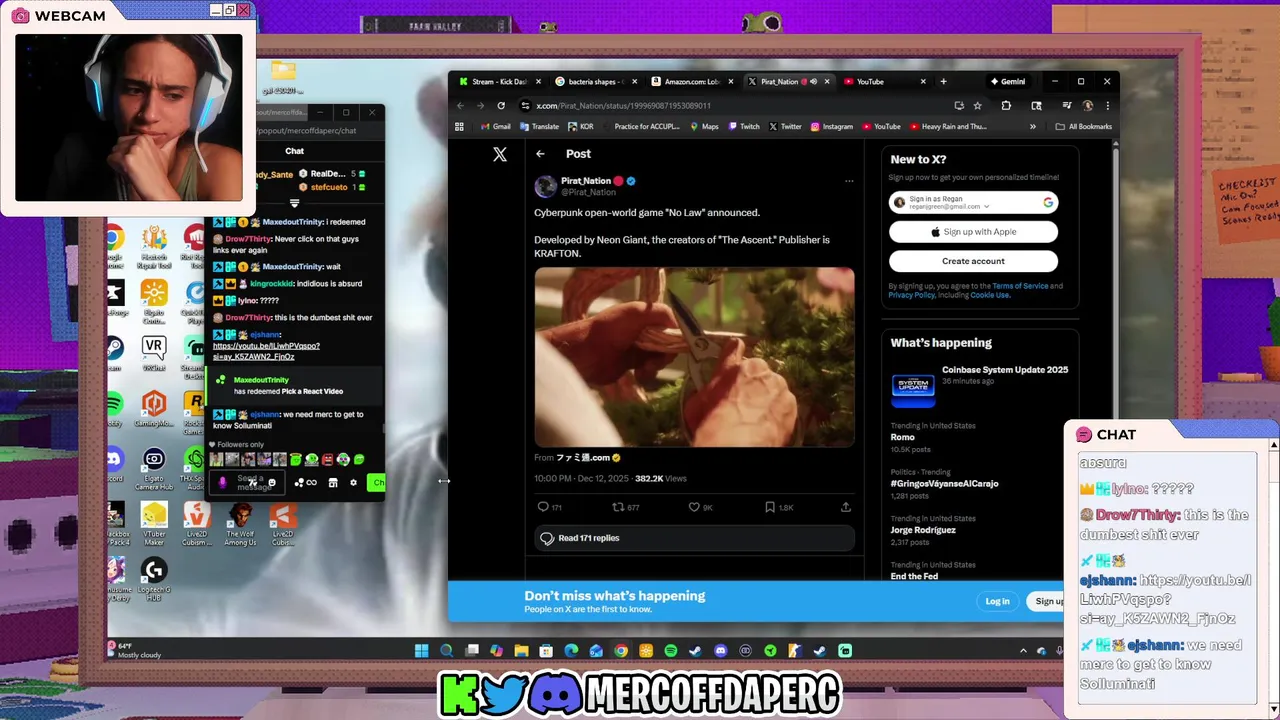Open the Terms of Service link
The width and height of the screenshot is (1280, 720).
tap(1020, 286)
